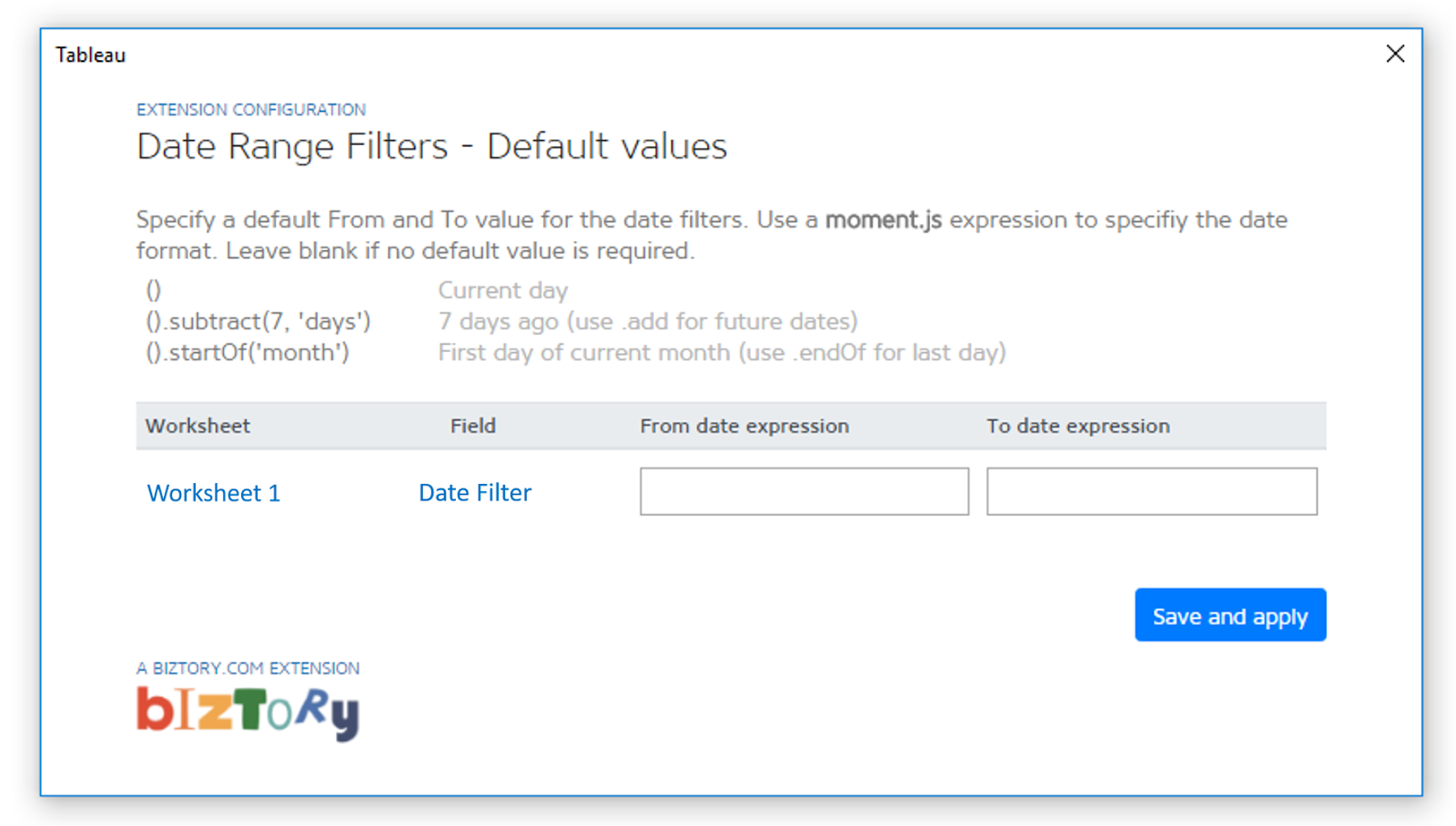Click the A BIZTORY.COM EXTENSION label
This screenshot has height=826, width=1456.
point(248,668)
